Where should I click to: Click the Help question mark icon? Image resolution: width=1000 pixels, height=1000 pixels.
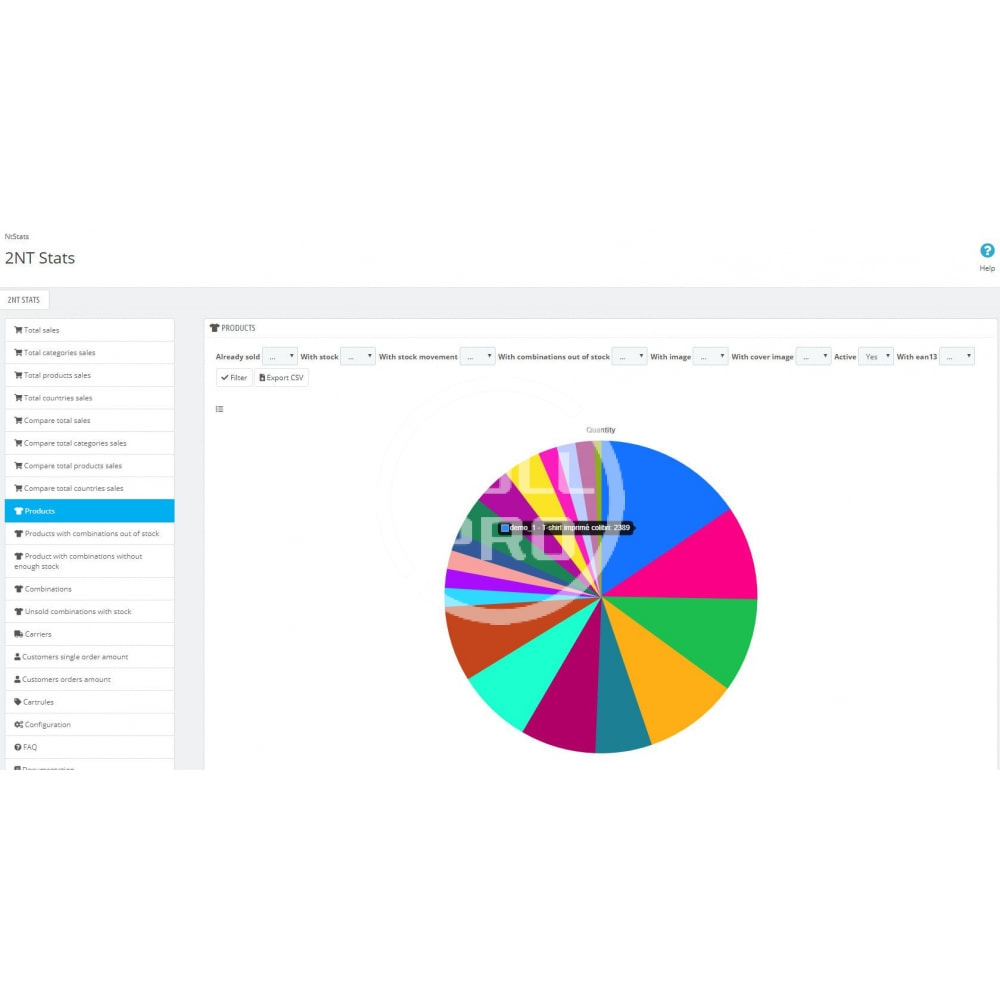(987, 251)
